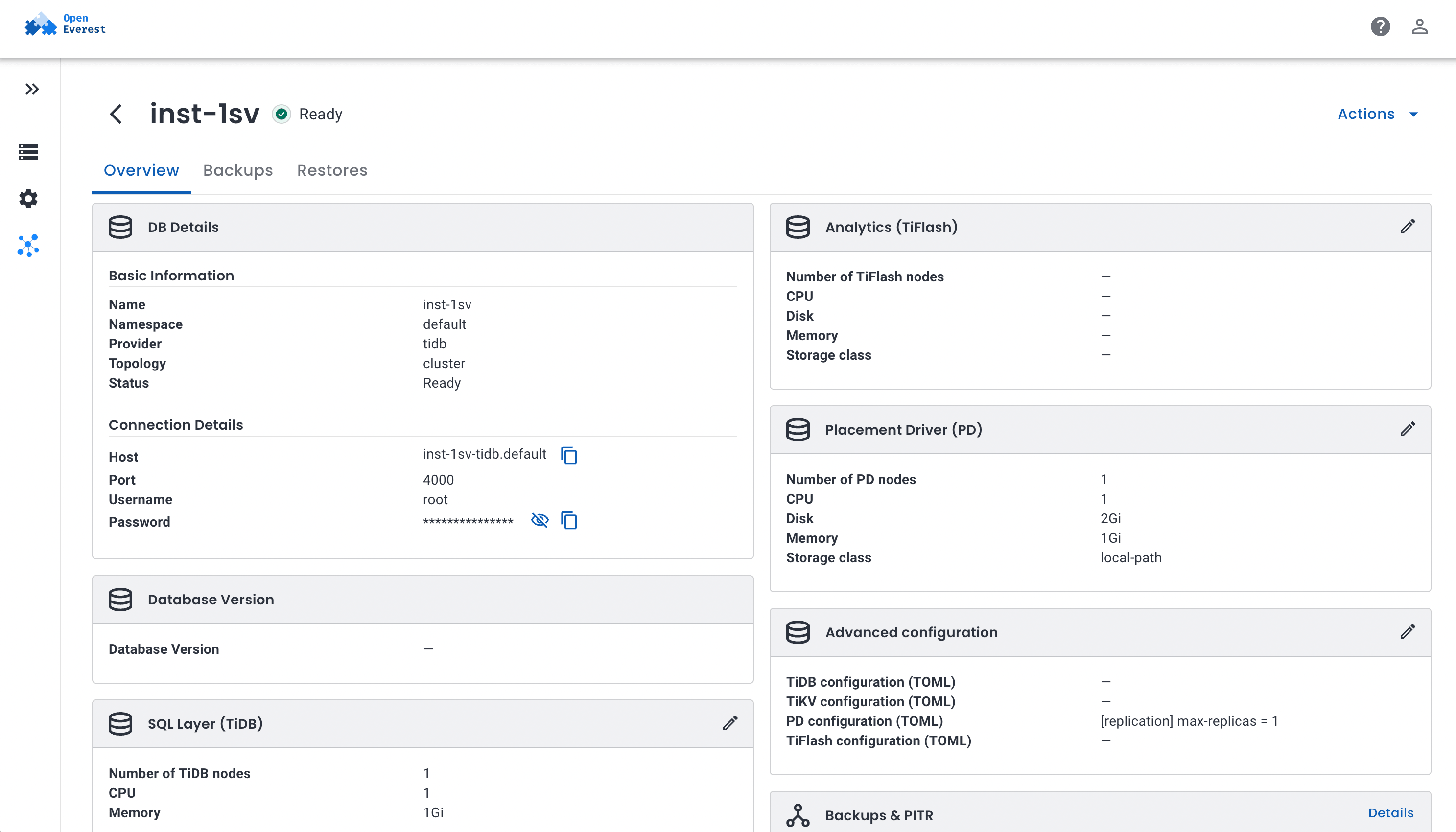
Task: Click the DB Details database icon
Action: (x=120, y=227)
